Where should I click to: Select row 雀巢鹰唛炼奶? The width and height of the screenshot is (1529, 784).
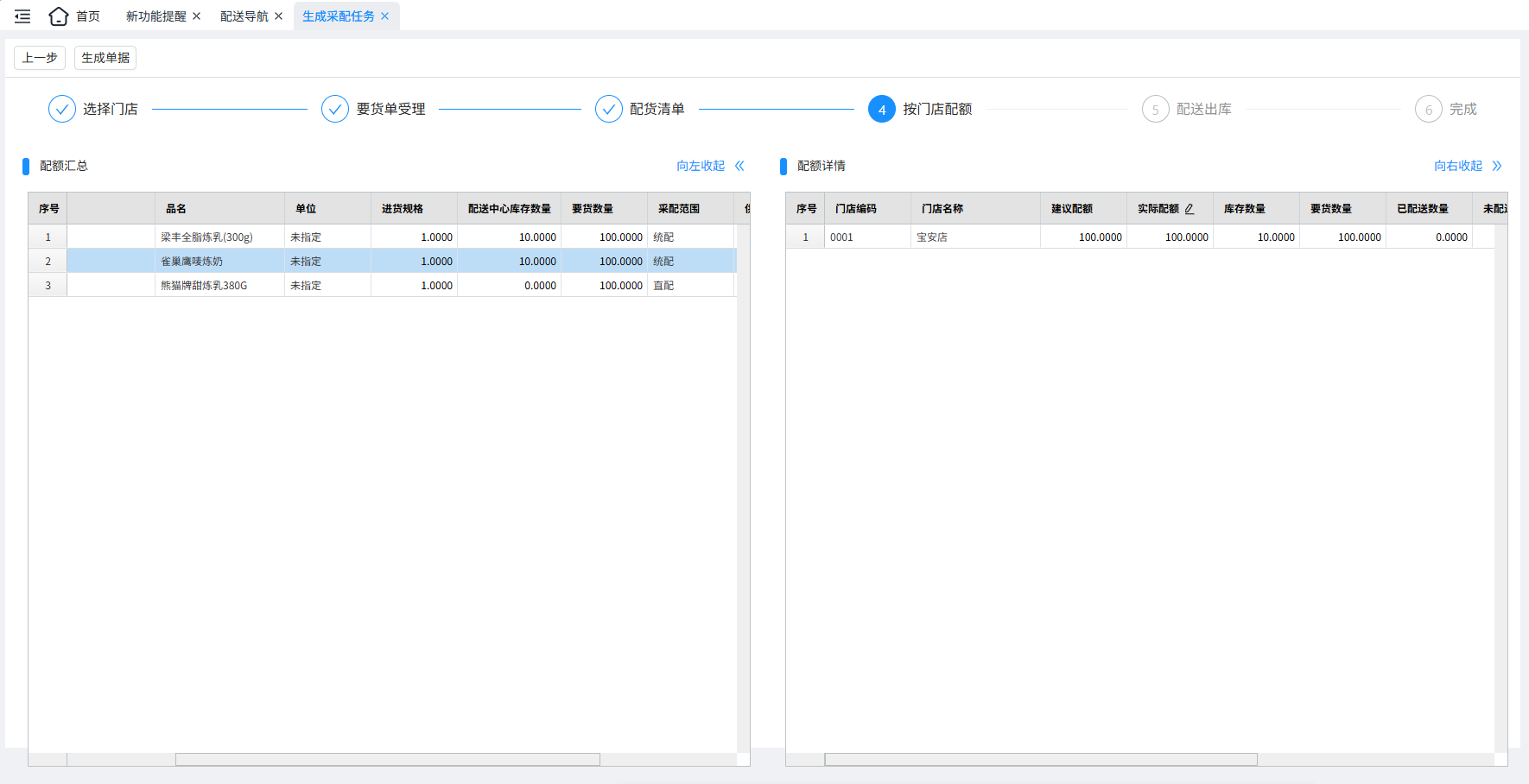(x=383, y=261)
